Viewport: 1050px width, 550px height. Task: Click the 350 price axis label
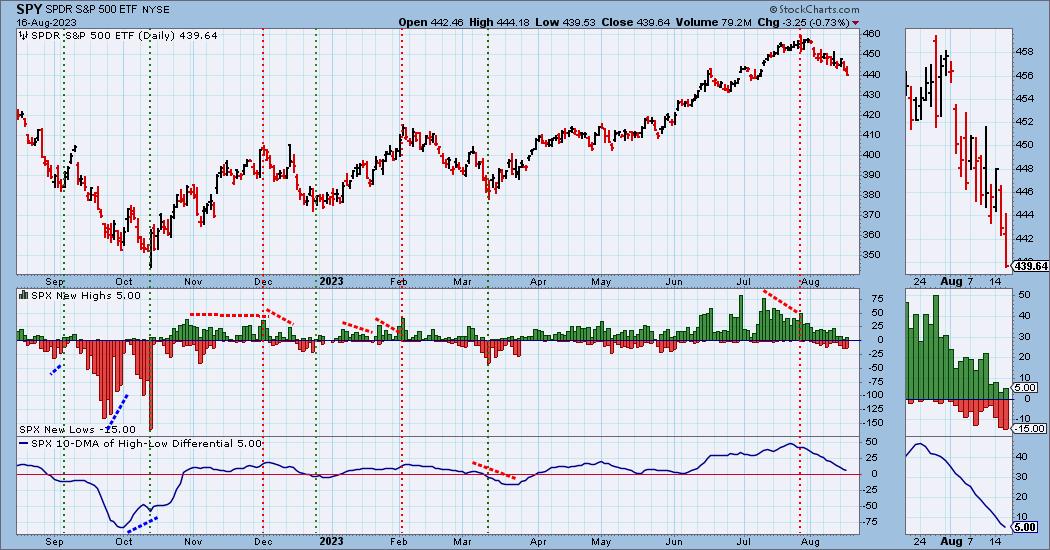point(871,255)
